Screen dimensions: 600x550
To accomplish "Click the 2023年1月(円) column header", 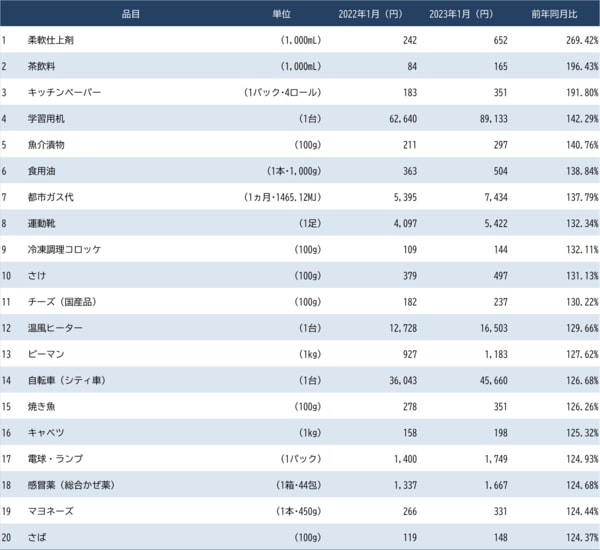I will tap(461, 15).
